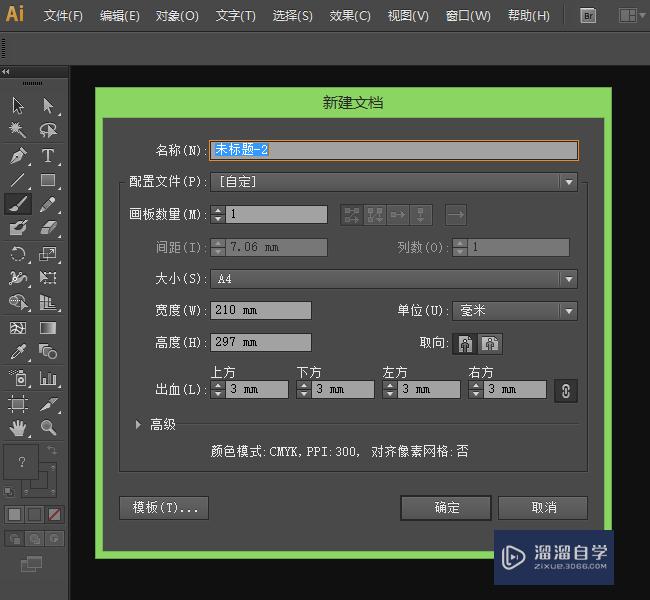This screenshot has height=600, width=650.
Task: Select the Eraser tool
Action: [x=48, y=228]
